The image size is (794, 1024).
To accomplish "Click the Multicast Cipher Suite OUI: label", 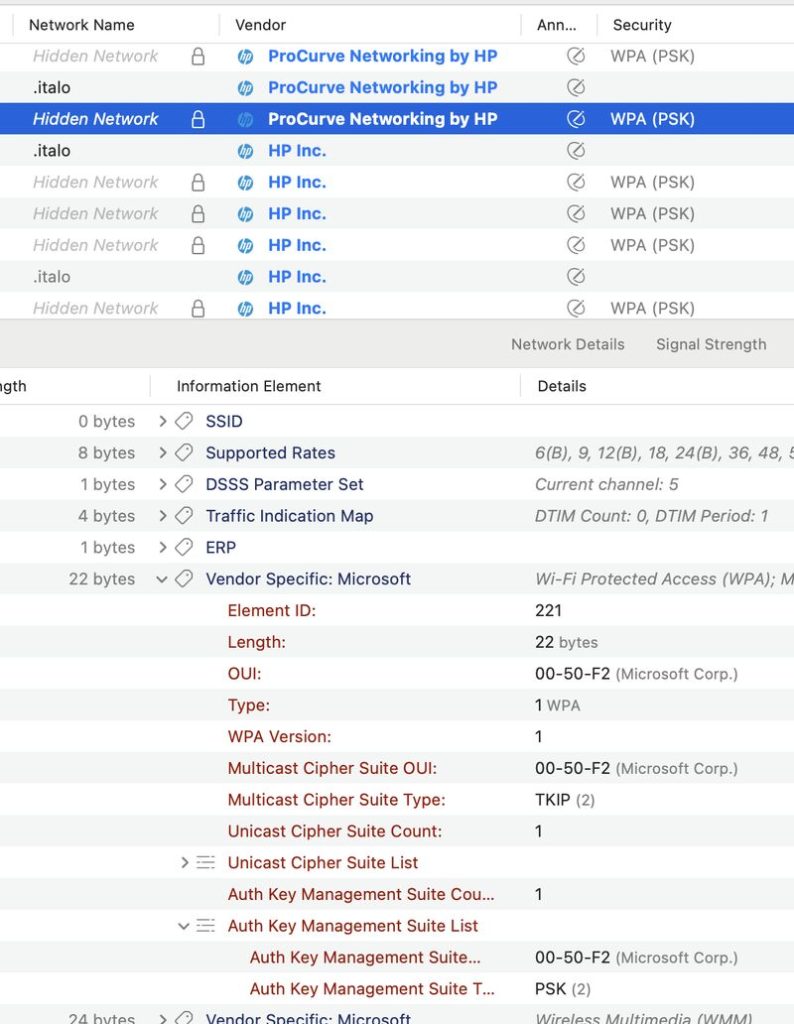I will pos(332,768).
